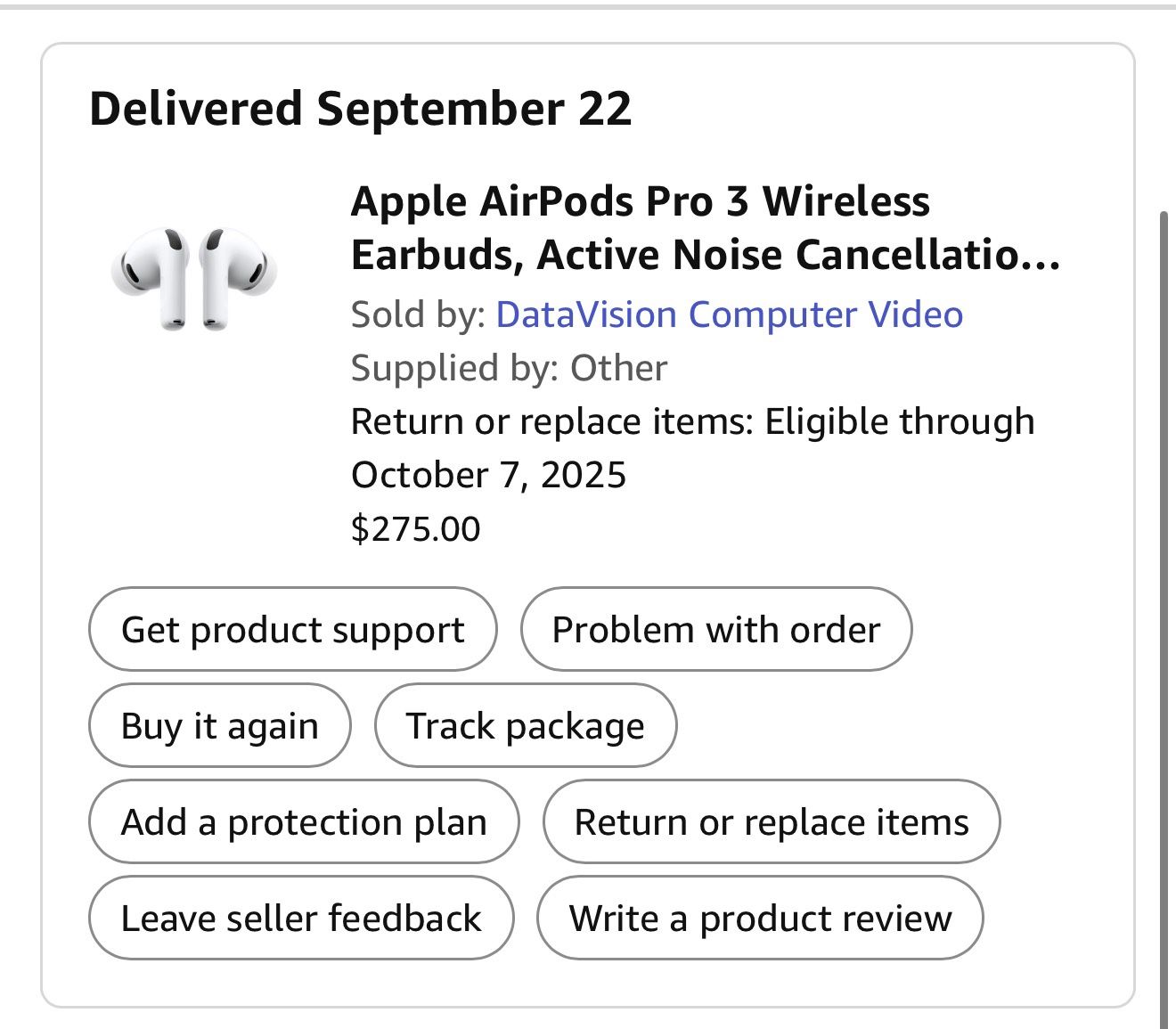Screen dimensions: 1176x1029
Task: Write a product review
Action: point(760,919)
